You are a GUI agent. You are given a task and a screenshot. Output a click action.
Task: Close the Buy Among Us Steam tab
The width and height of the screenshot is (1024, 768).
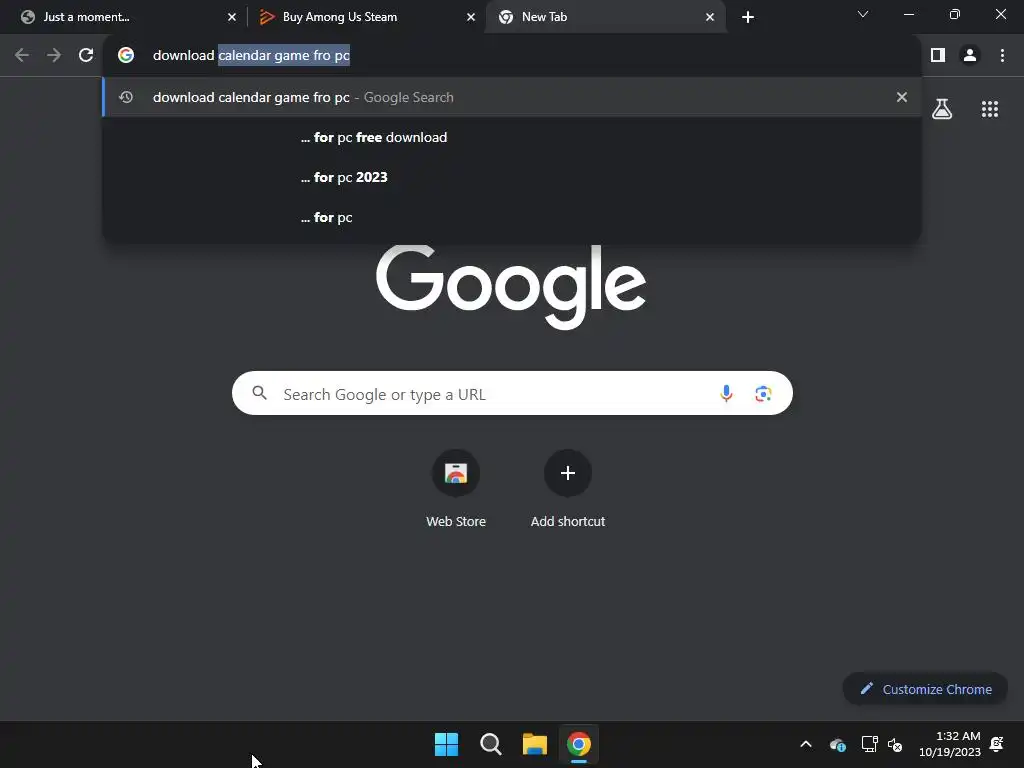click(x=471, y=17)
